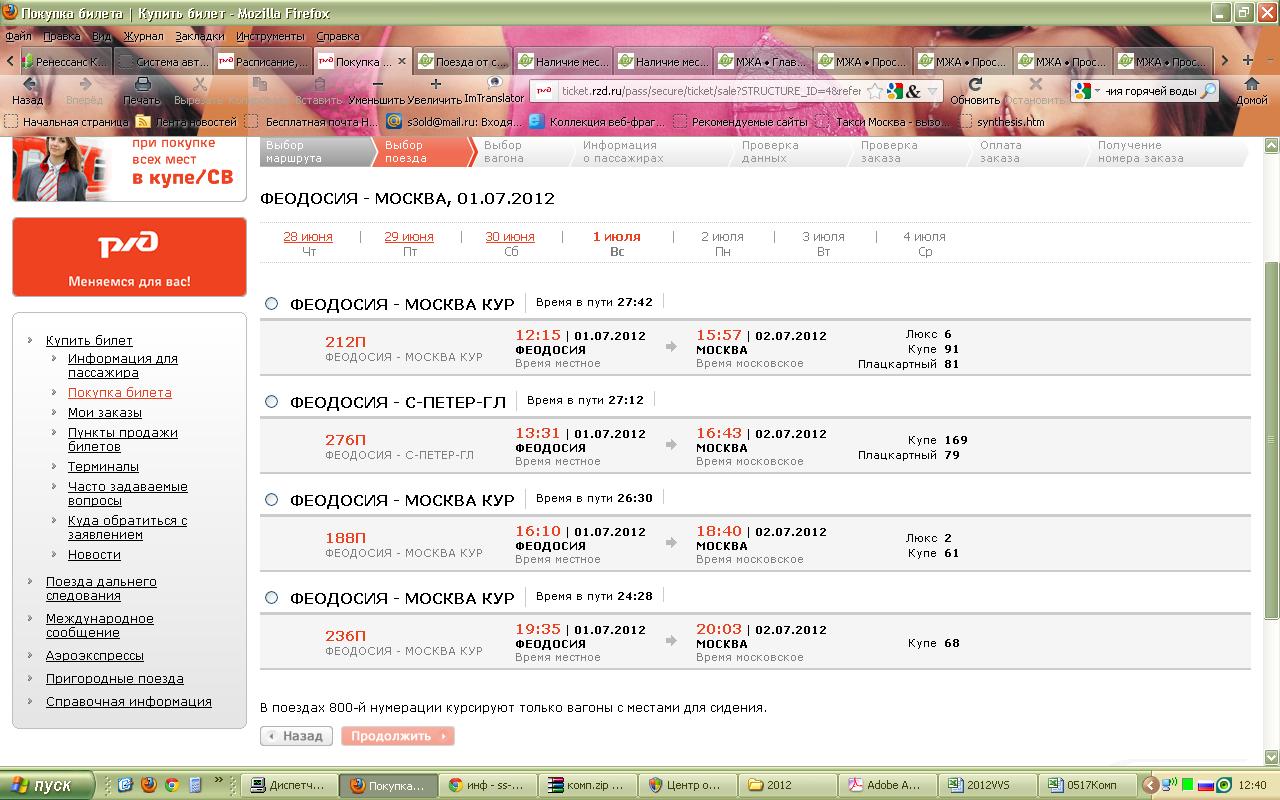Viewport: 1280px width, 800px height.
Task: Switch to the Расписание browser tab
Action: pyautogui.click(x=263, y=61)
